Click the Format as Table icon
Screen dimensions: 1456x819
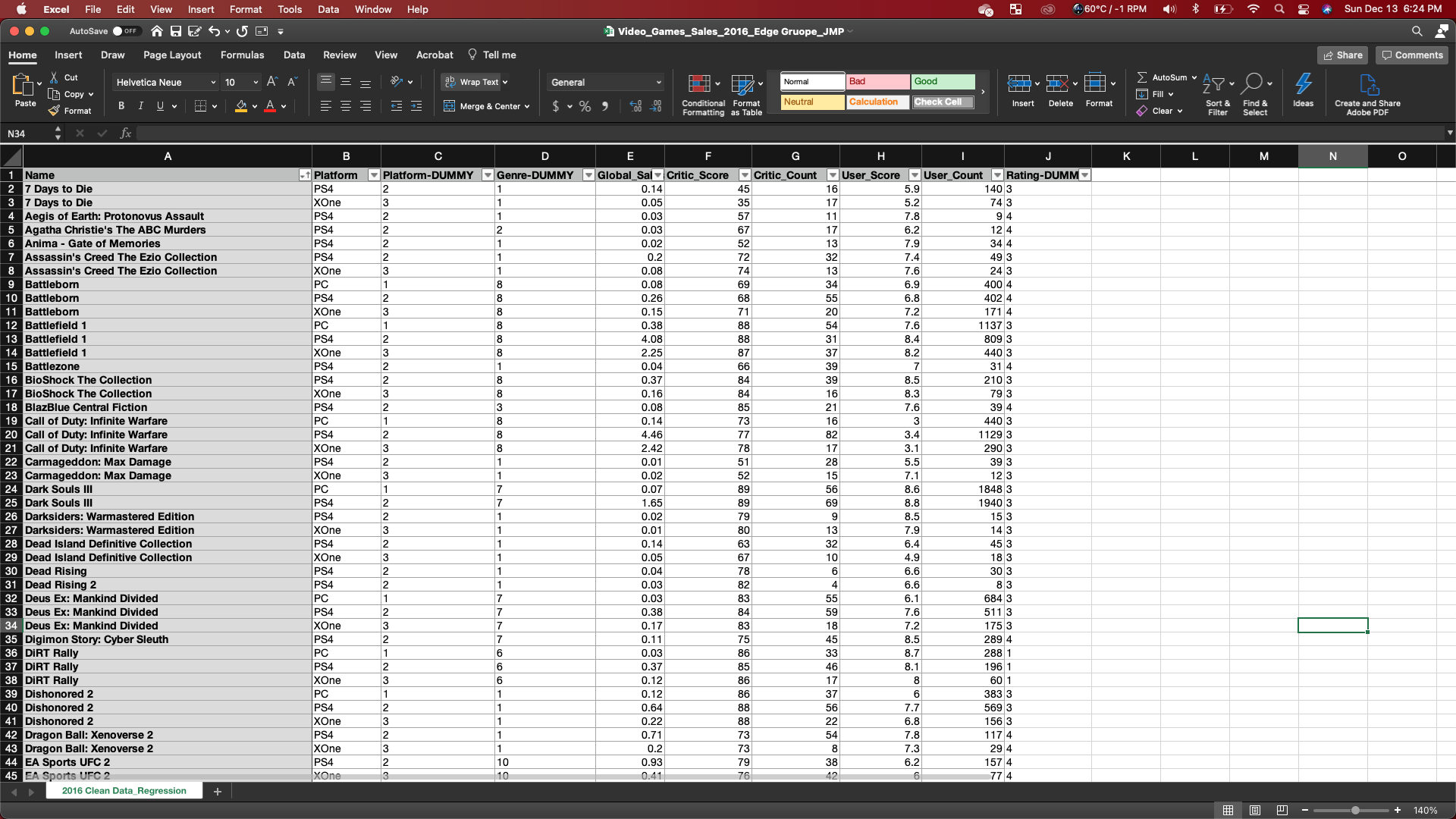(x=742, y=84)
